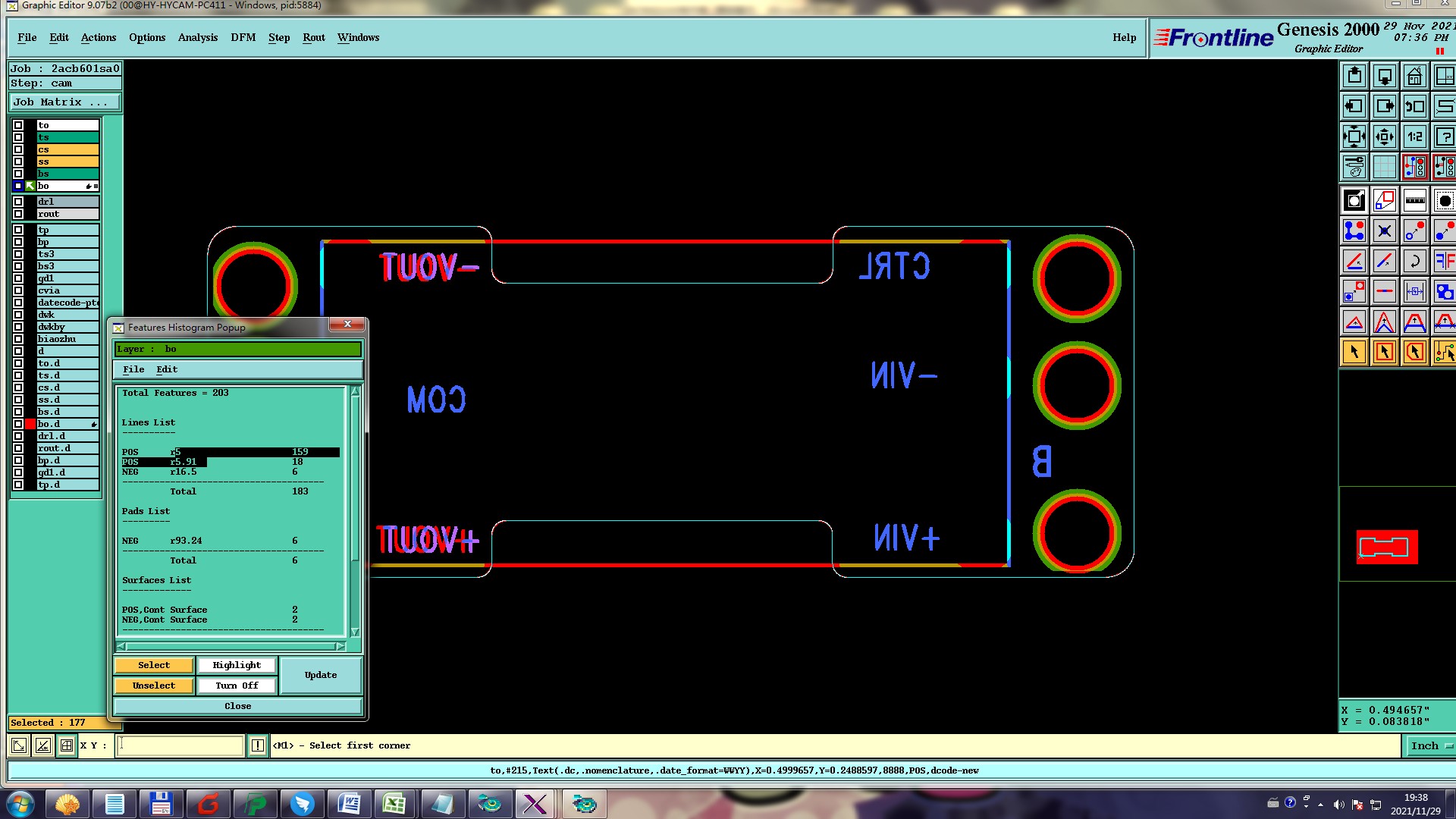Toggle the checkbox for layer 'ts'
The height and width of the screenshot is (819, 1456).
(18, 138)
